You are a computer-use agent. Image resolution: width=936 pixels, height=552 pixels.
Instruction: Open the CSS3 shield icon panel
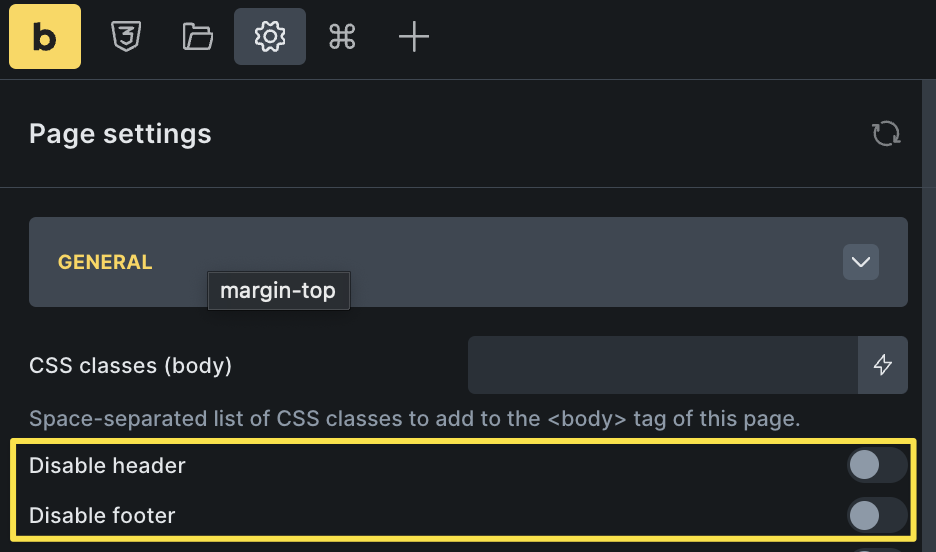126,36
